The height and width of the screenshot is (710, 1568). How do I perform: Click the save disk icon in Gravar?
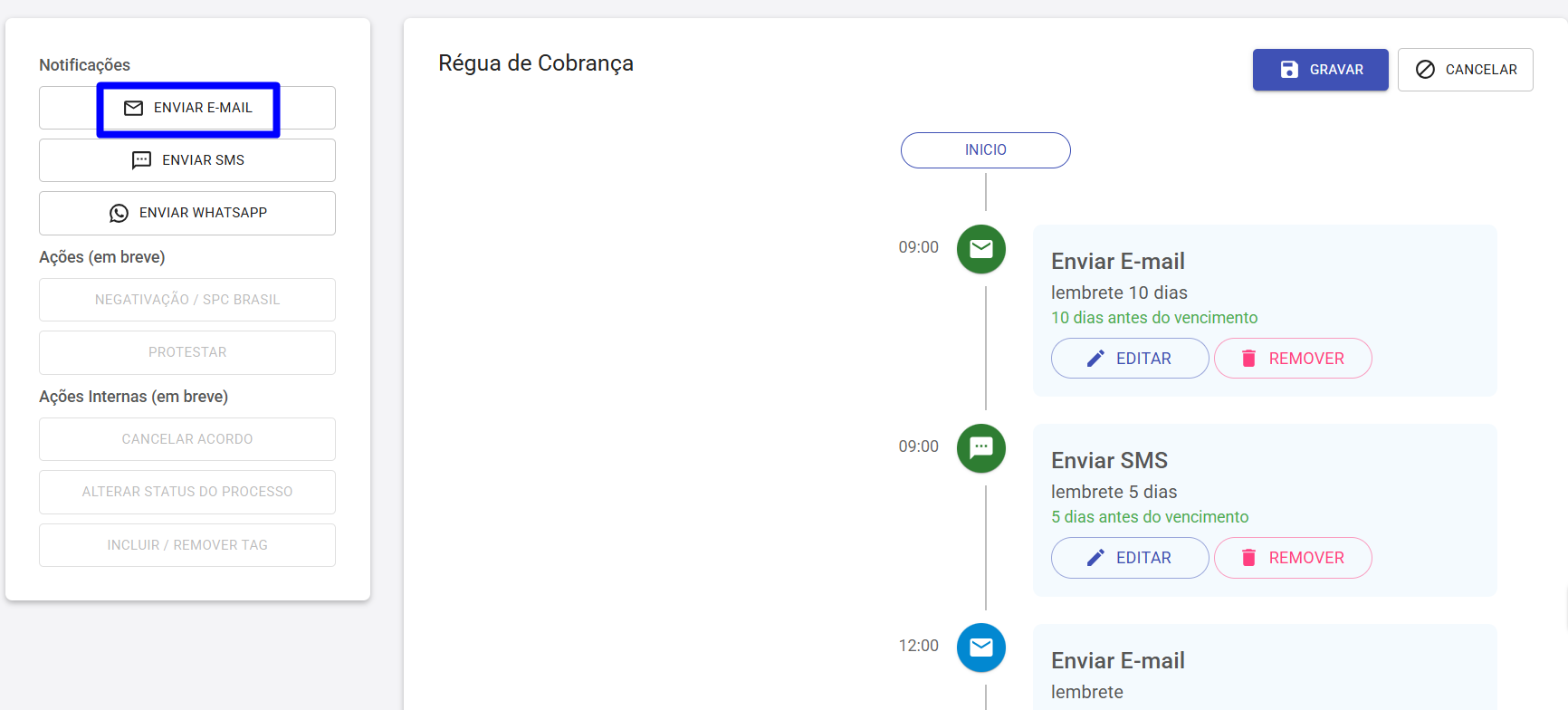1289,70
